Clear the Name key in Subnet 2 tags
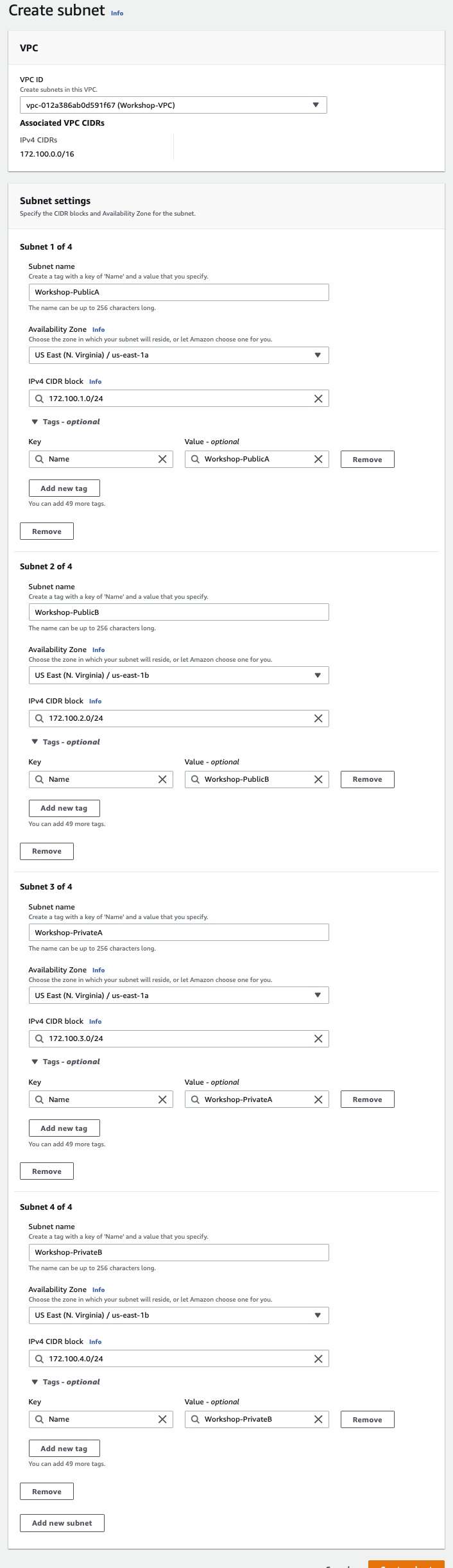The image size is (453, 1568). pyautogui.click(x=162, y=779)
